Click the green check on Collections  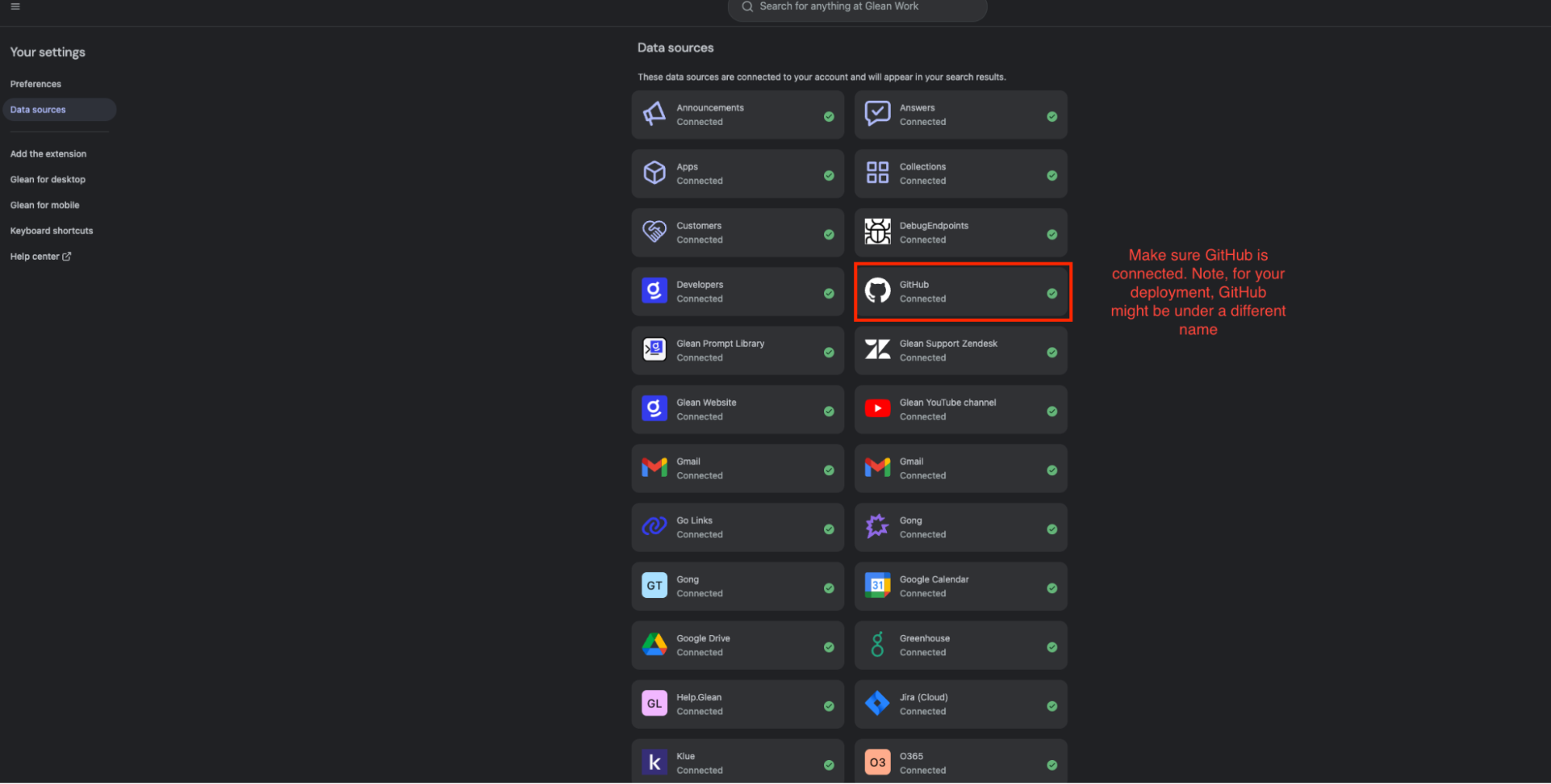click(x=1052, y=175)
